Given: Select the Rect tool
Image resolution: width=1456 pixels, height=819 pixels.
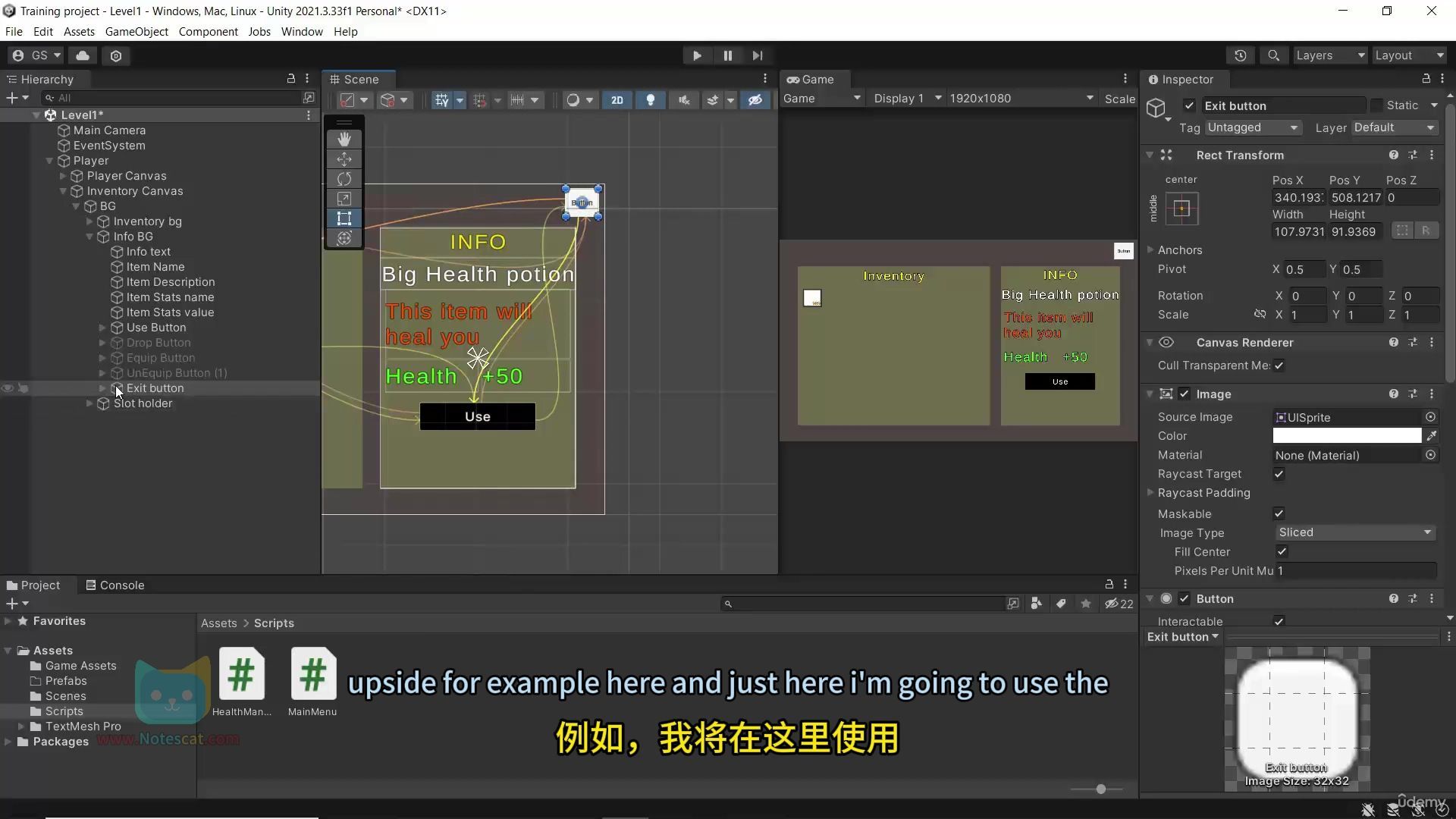Looking at the screenshot, I should tap(344, 218).
